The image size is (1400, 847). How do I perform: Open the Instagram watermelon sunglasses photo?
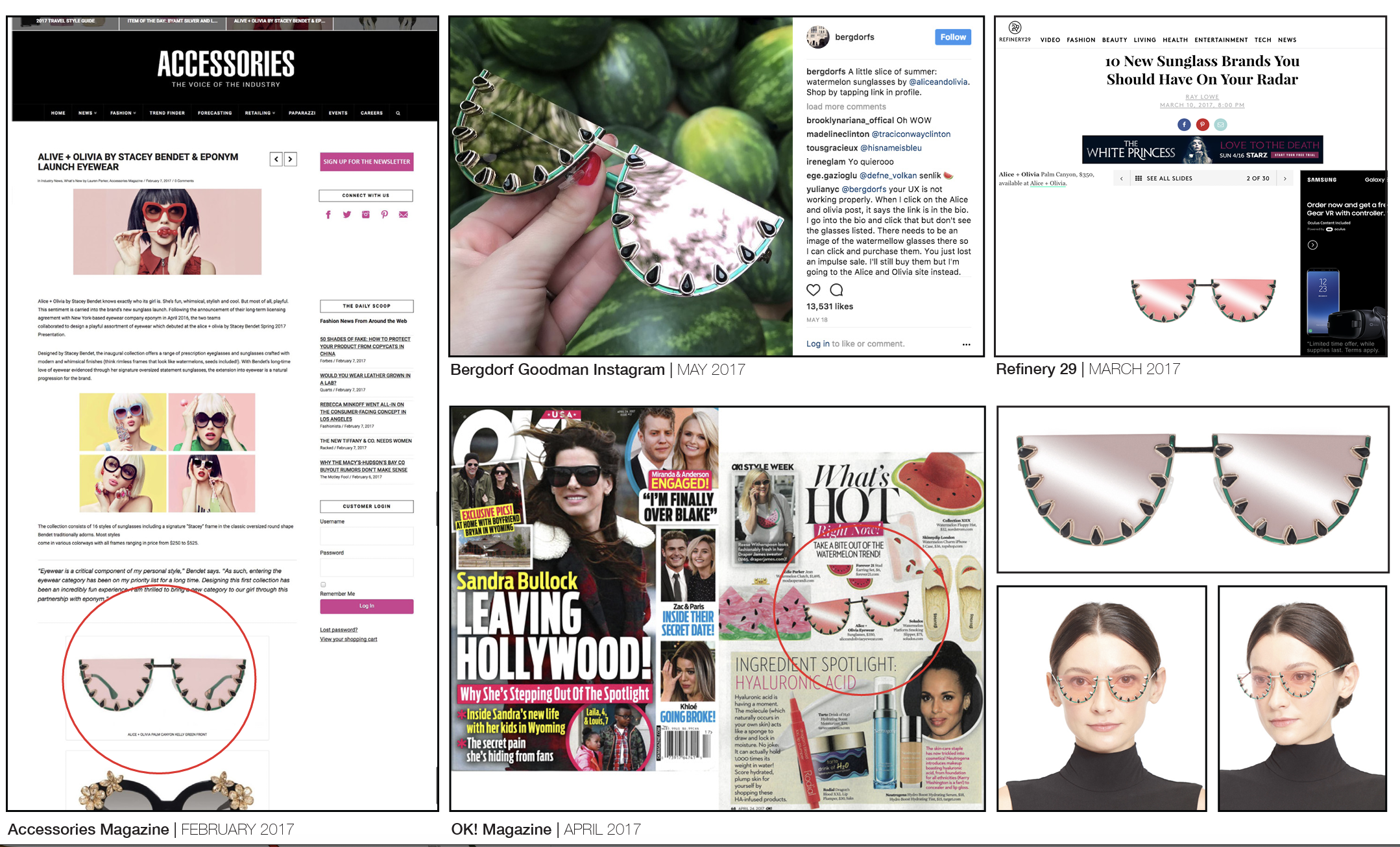621,186
